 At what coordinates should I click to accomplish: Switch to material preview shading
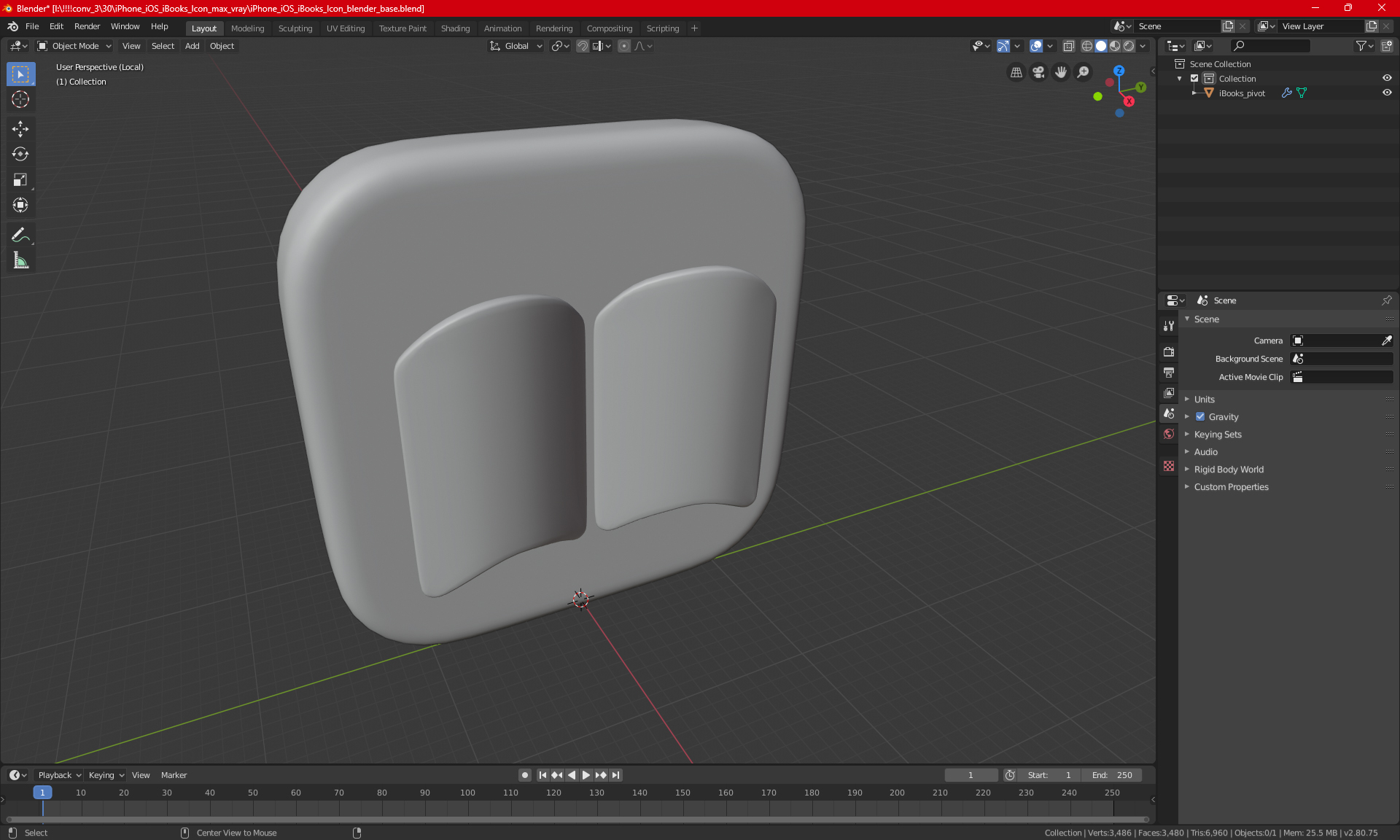tap(1115, 46)
